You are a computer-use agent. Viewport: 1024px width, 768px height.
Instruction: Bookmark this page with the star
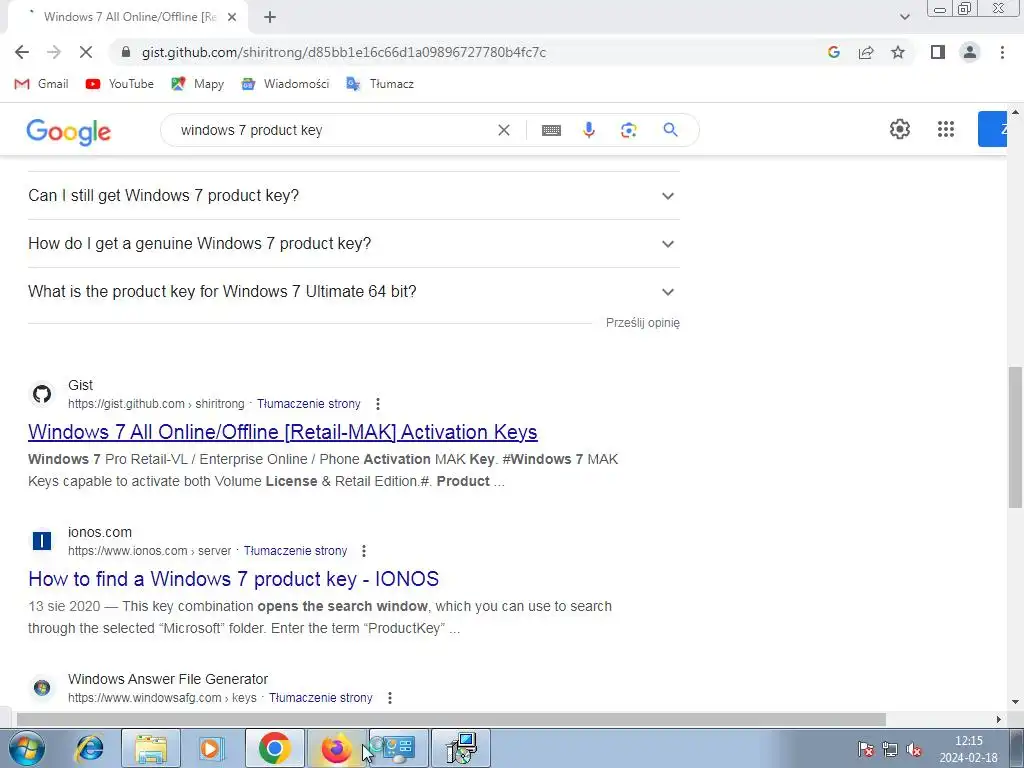(898, 52)
